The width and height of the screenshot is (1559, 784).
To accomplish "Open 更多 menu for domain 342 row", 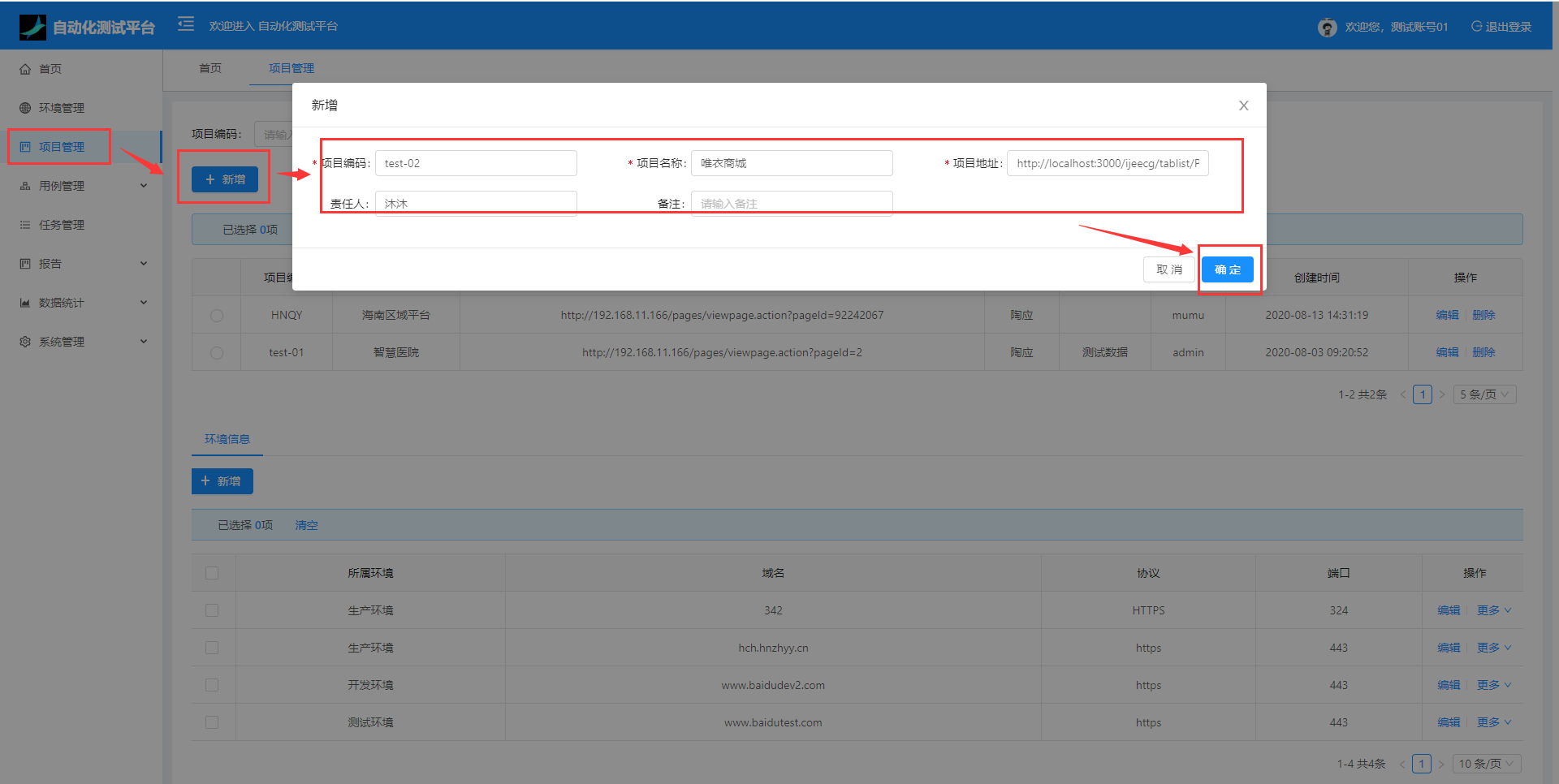I will pos(1494,610).
